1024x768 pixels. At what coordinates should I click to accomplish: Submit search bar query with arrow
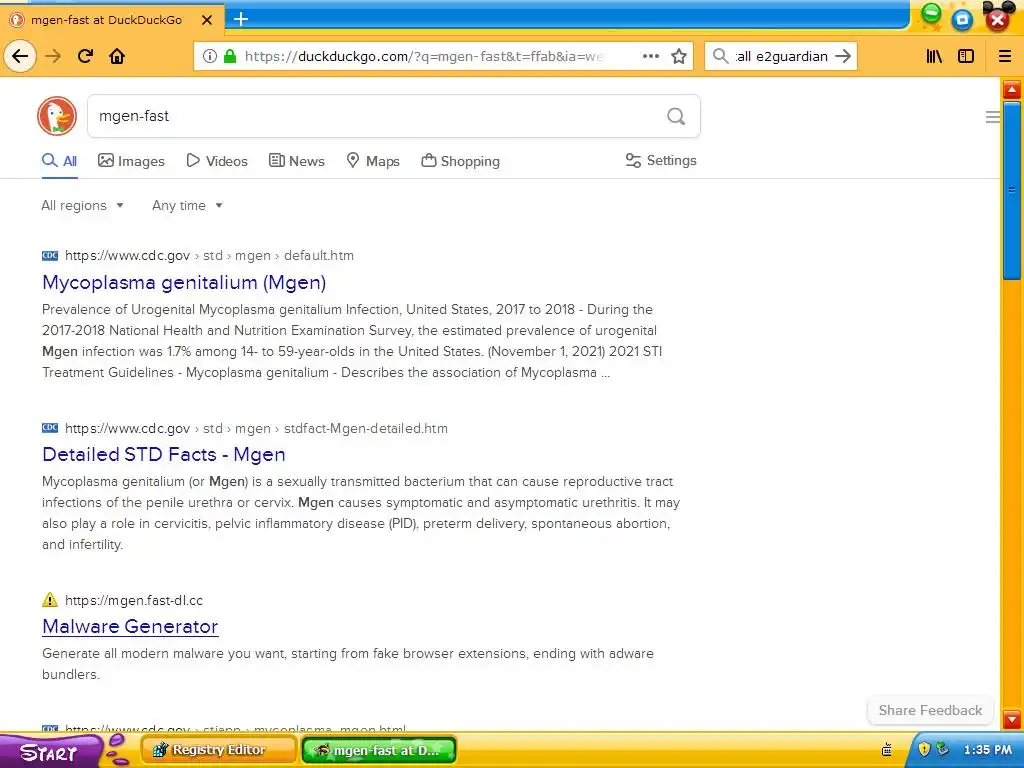(x=843, y=56)
